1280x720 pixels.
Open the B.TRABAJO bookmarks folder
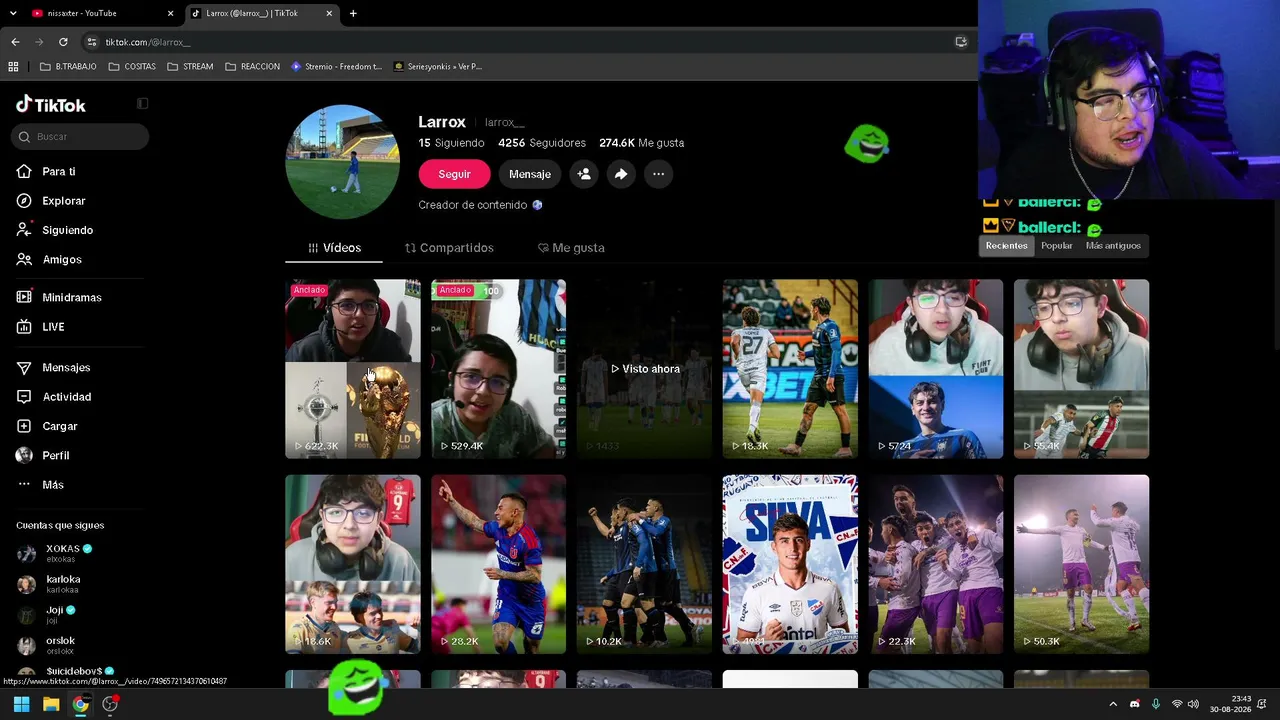(x=68, y=67)
